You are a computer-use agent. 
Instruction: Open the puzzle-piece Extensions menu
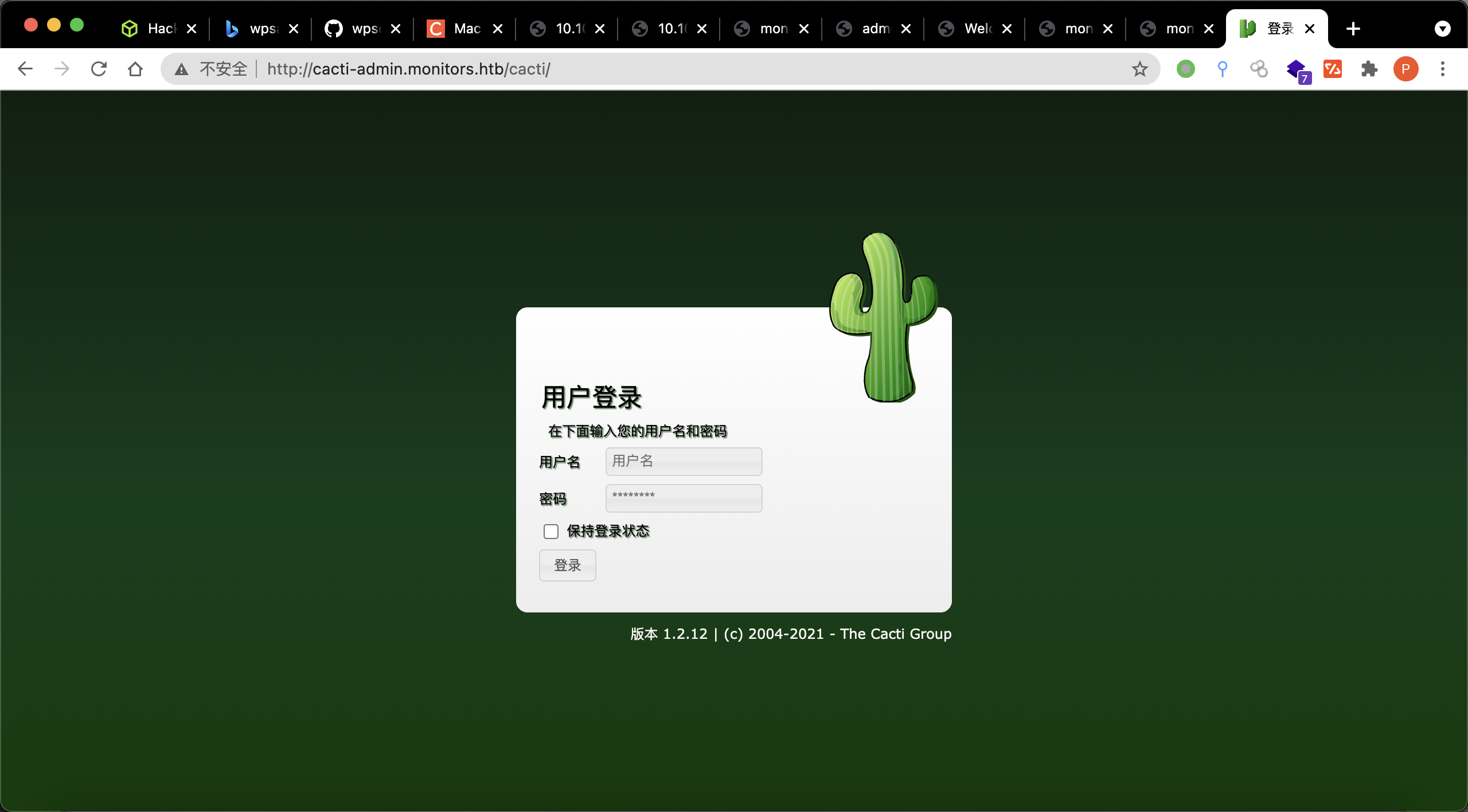(1369, 69)
